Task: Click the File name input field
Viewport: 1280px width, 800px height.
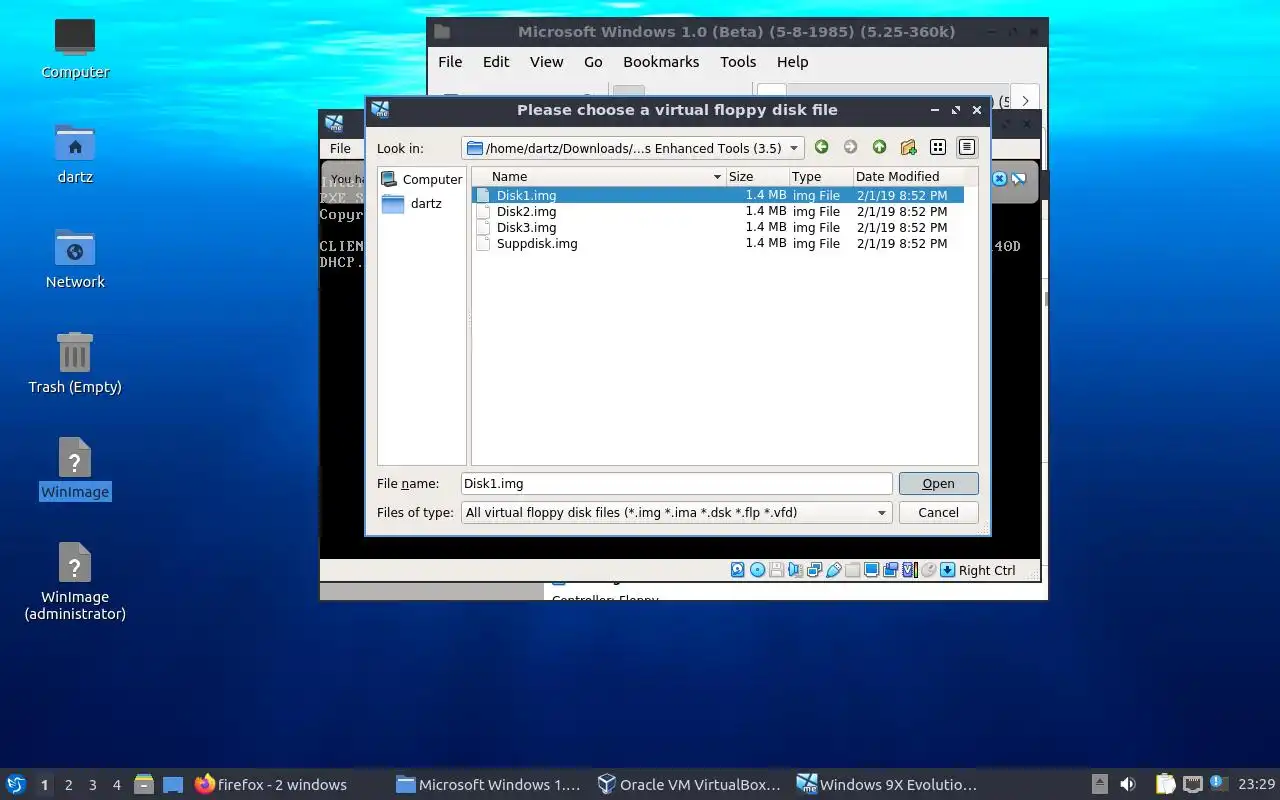Action: (677, 483)
